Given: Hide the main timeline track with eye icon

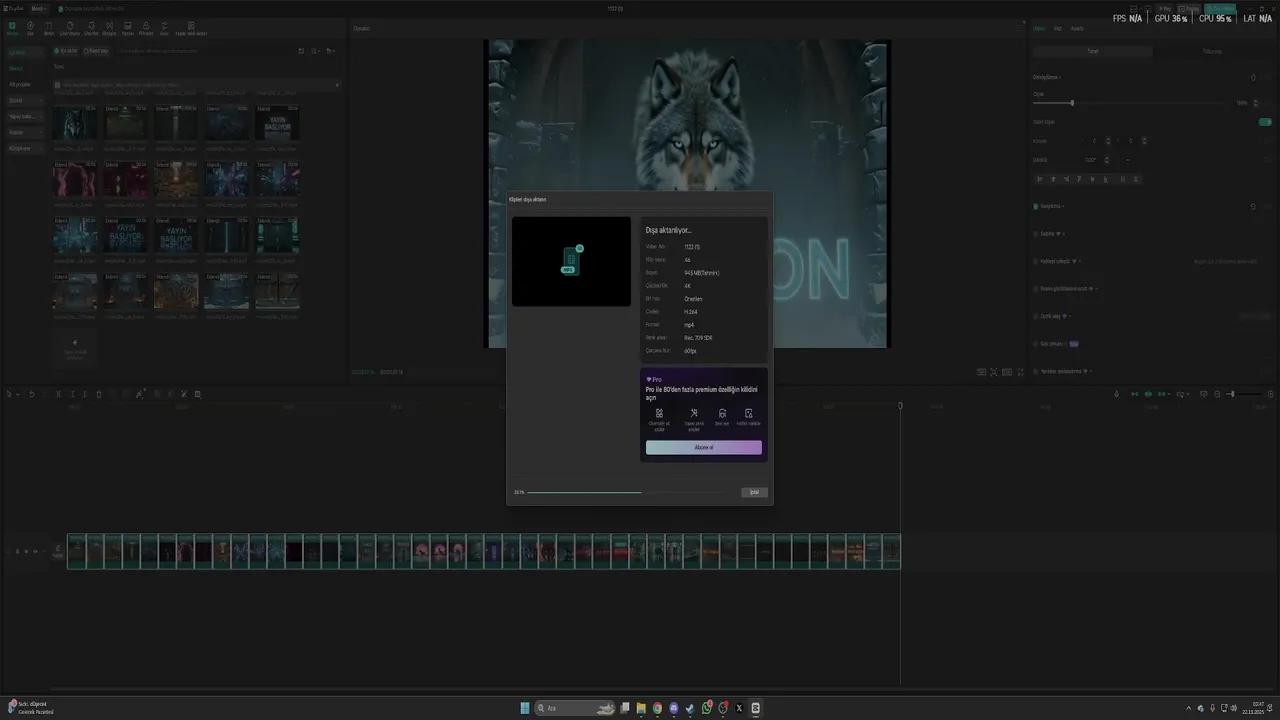Looking at the screenshot, I should 26,551.
